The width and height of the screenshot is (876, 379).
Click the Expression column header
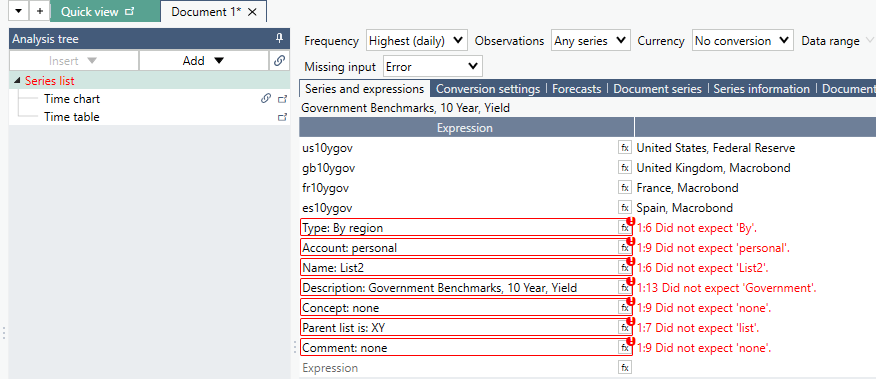tap(466, 128)
